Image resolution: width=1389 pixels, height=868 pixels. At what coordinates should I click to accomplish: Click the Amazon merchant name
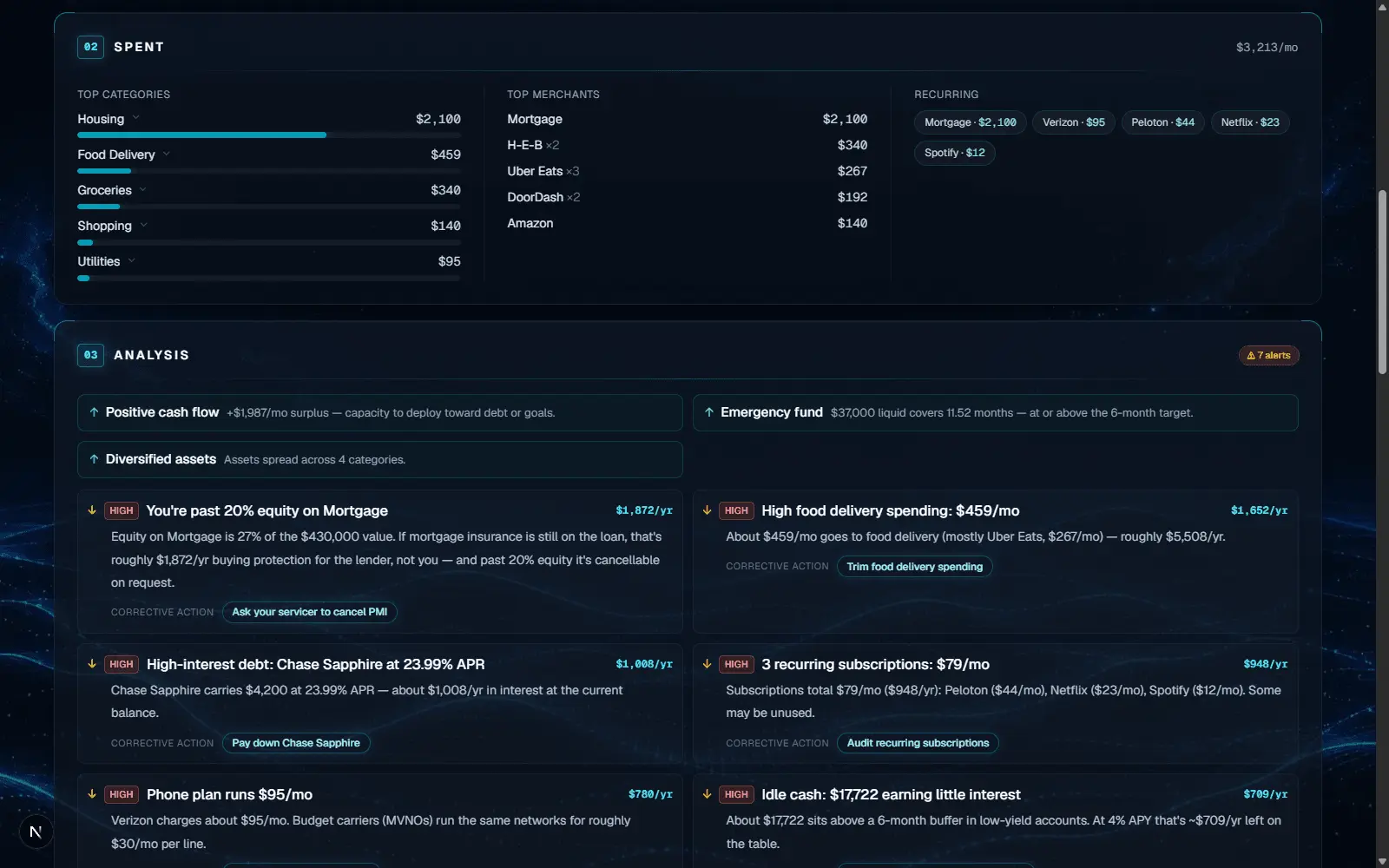530,223
